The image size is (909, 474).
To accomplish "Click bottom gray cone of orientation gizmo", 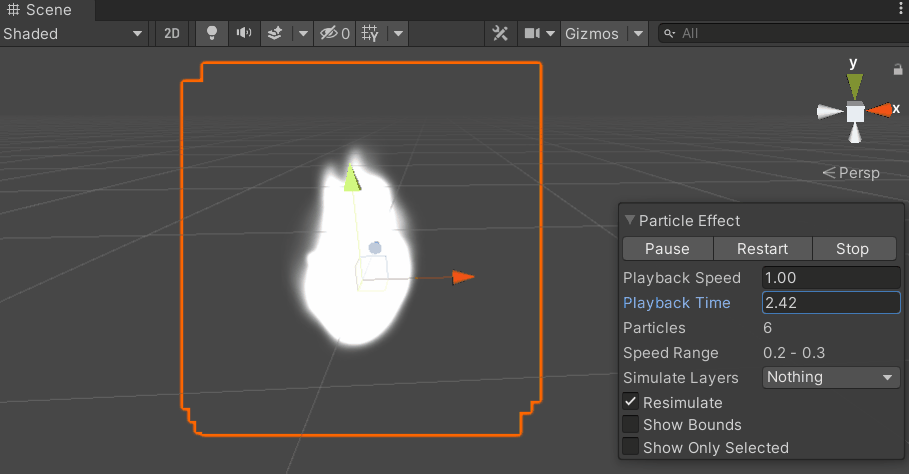I will click(x=855, y=133).
